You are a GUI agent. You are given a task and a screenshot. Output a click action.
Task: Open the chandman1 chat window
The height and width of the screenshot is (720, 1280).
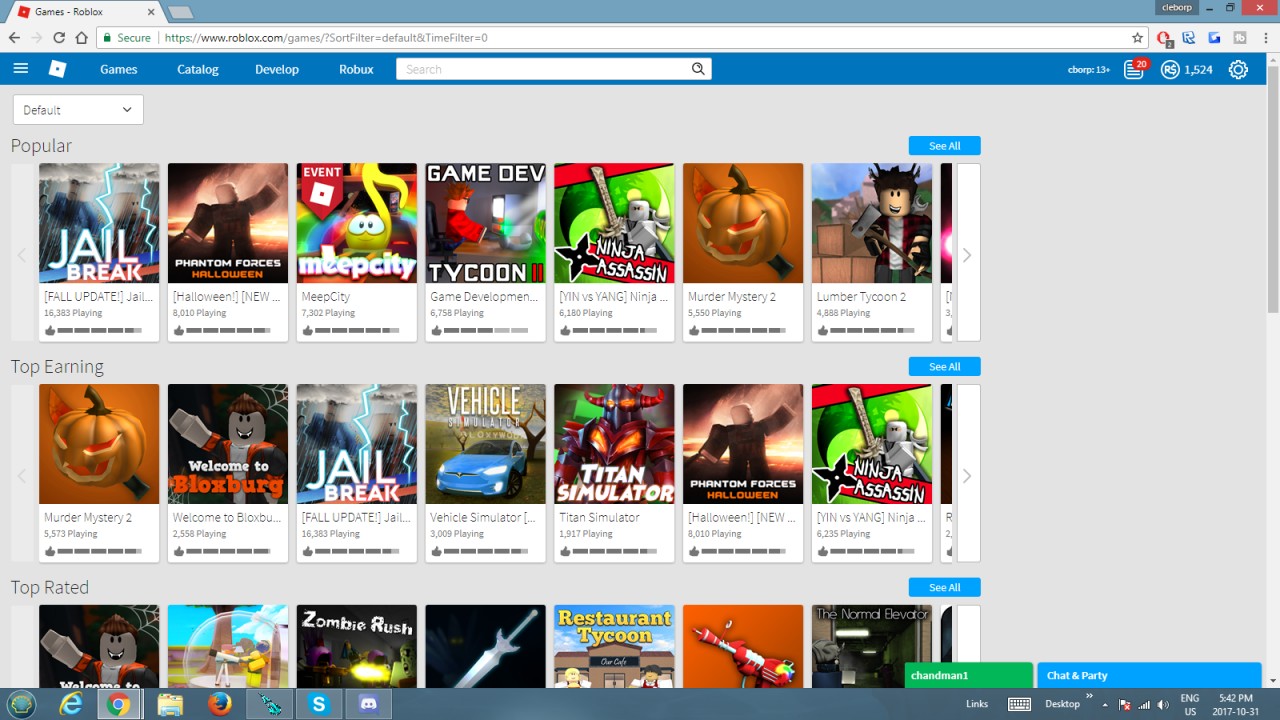point(968,675)
